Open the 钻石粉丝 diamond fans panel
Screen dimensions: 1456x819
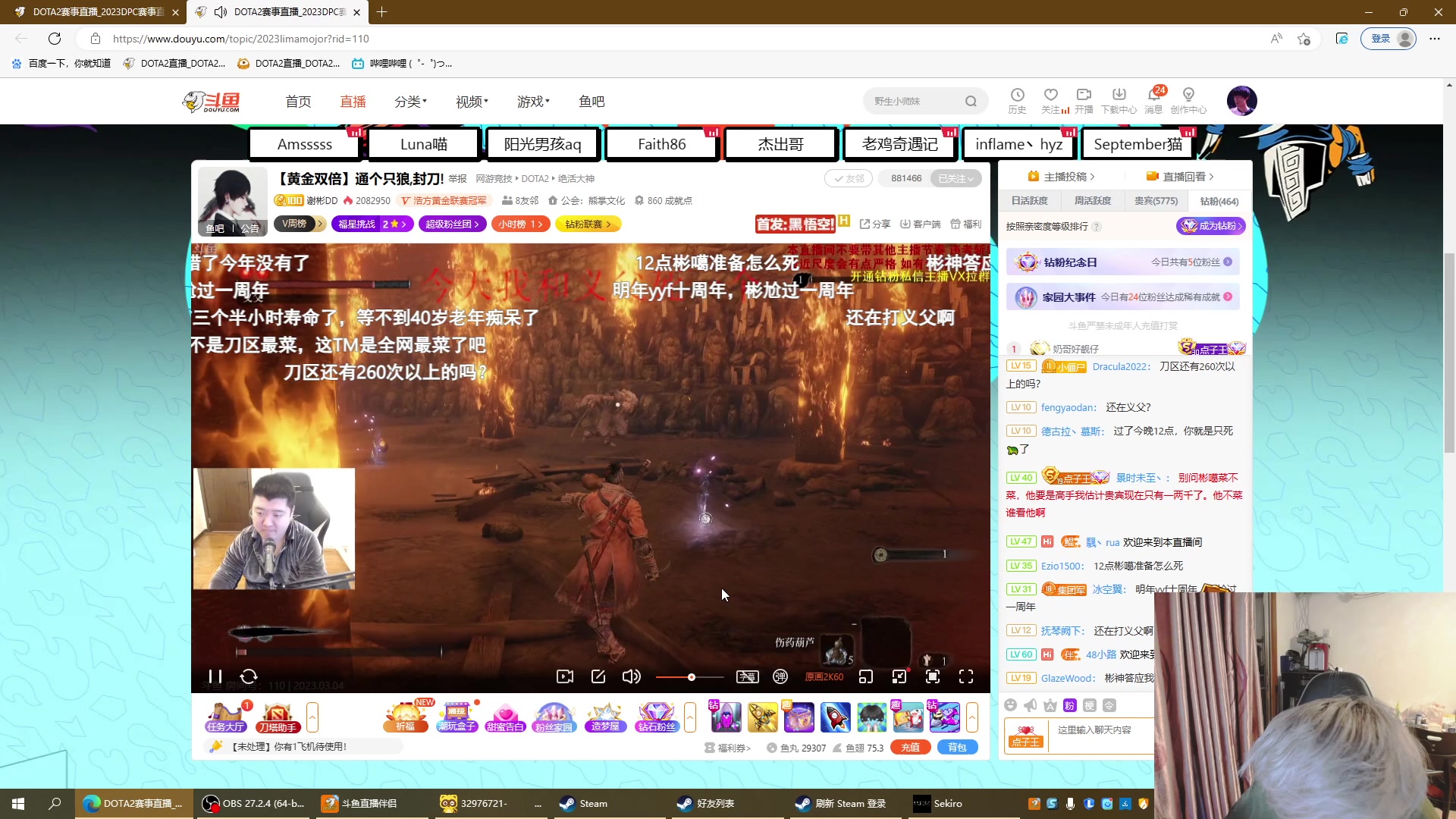[657, 717]
